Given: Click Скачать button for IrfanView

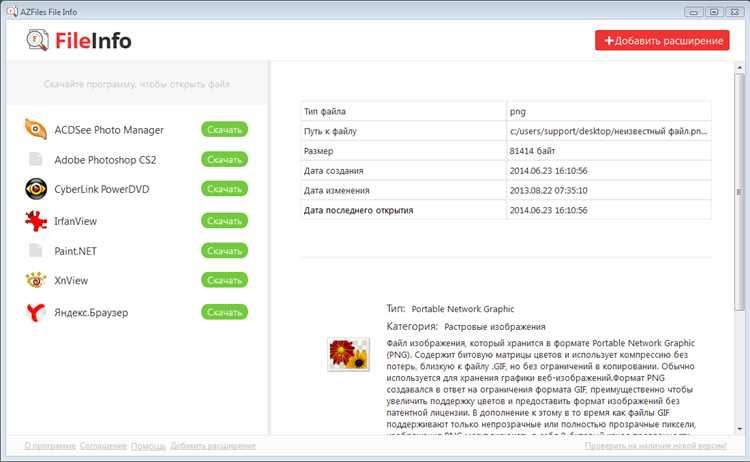Looking at the screenshot, I should [x=224, y=220].
